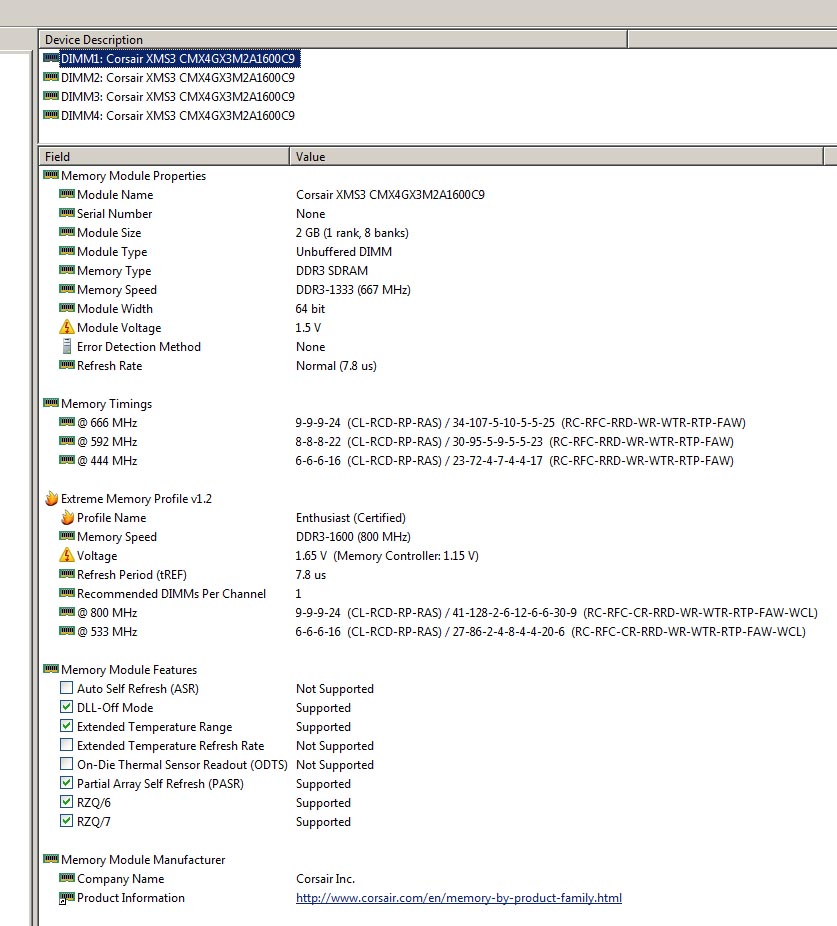837x926 pixels.
Task: Click the @ 666 MHz timing icon
Action: click(x=67, y=422)
